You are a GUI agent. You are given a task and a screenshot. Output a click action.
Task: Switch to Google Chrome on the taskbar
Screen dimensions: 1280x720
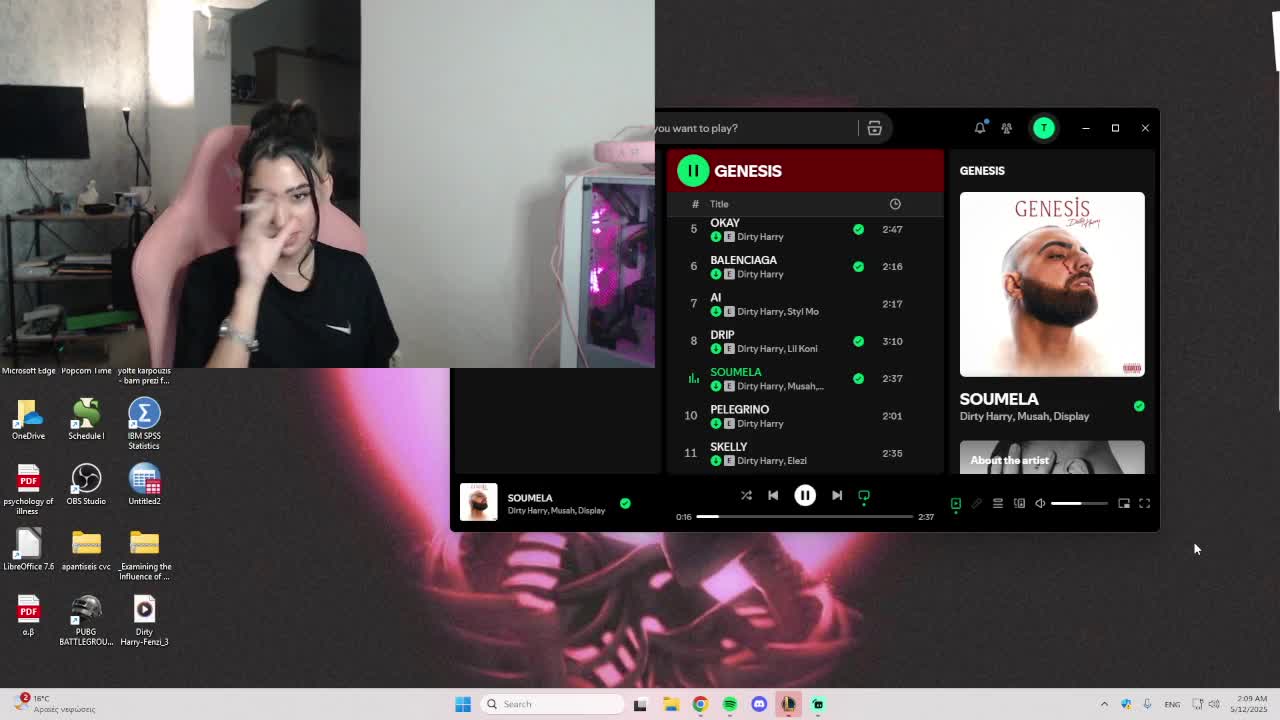click(x=700, y=704)
